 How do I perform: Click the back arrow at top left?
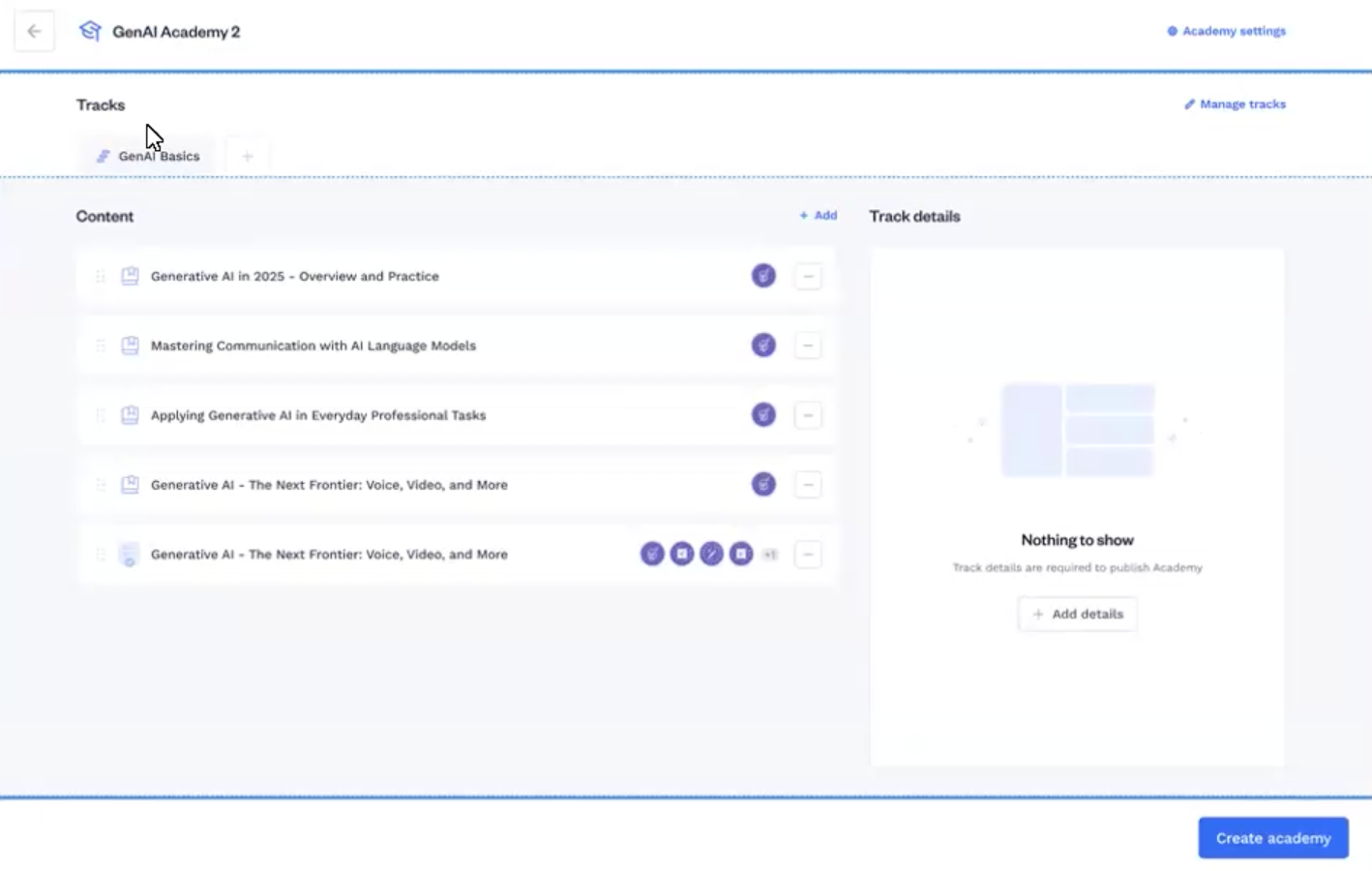(34, 30)
